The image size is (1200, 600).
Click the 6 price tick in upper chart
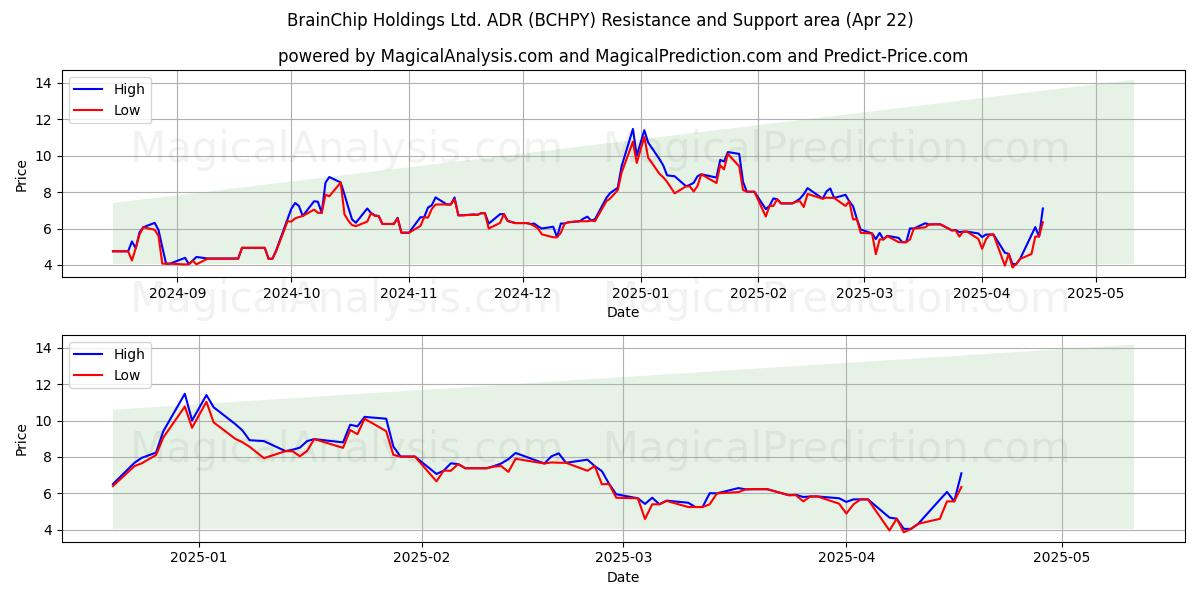[x=50, y=229]
